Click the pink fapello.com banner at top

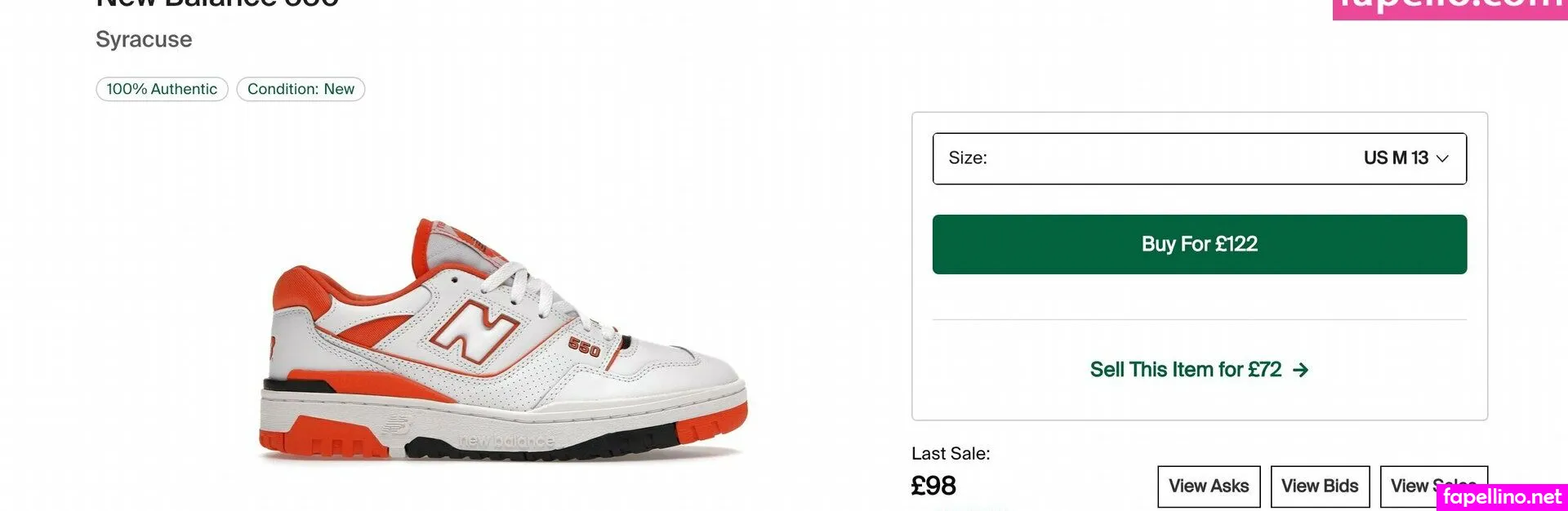point(1450,7)
